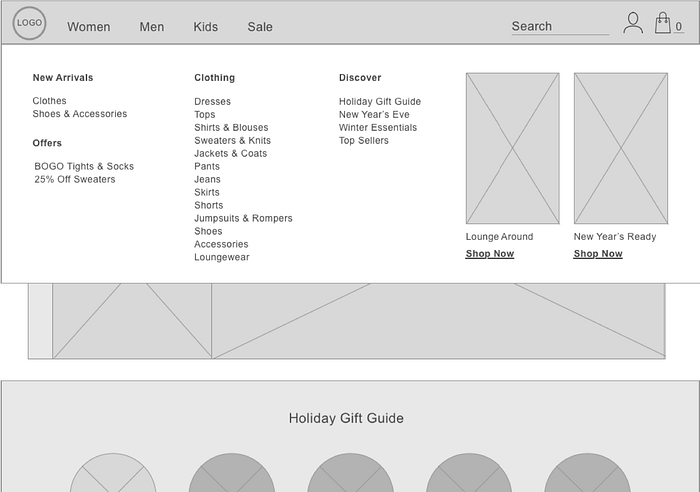
Task: Open Loungewear category
Action: (222, 257)
